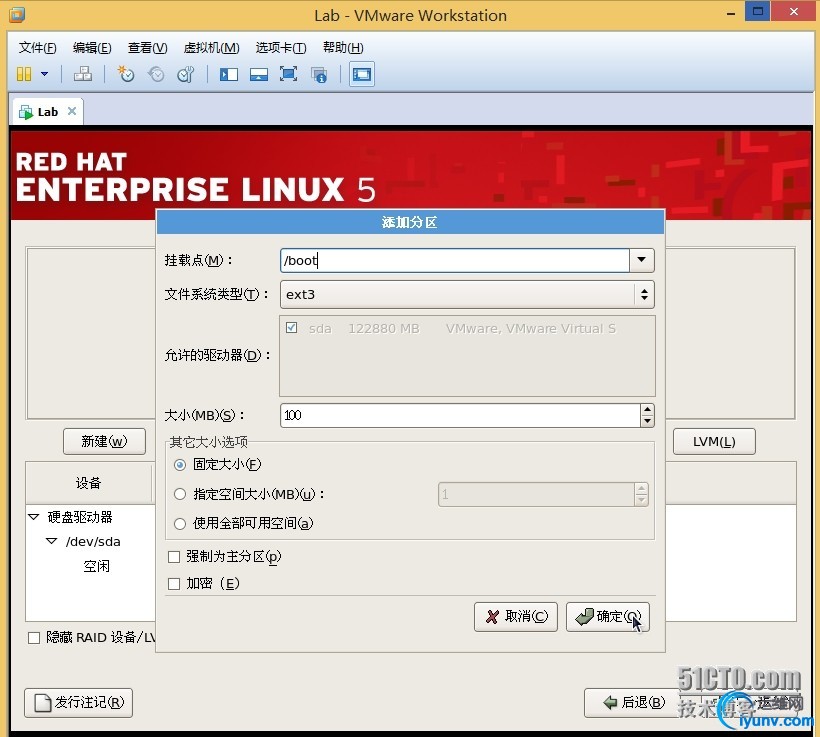Viewport: 820px width, 737px height.
Task: Click the 确定(O) confirm button
Action: pos(608,617)
